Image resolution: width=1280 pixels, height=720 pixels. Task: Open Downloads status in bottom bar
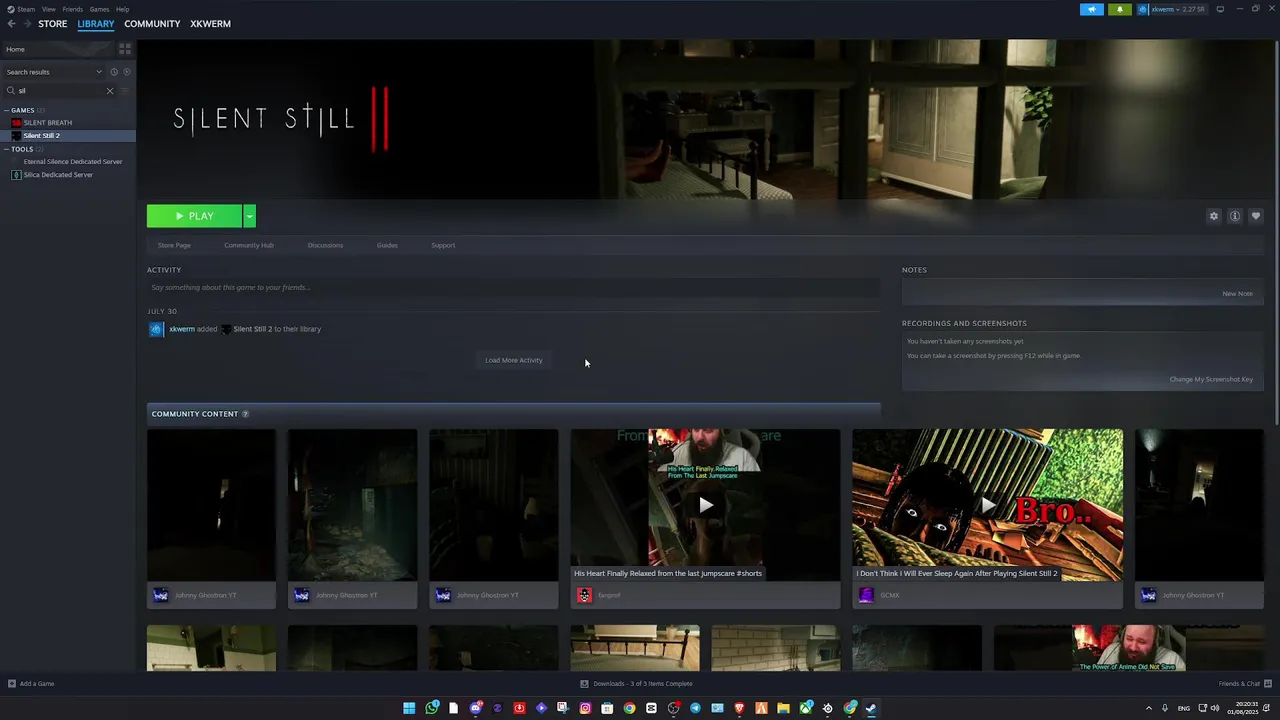tap(637, 684)
